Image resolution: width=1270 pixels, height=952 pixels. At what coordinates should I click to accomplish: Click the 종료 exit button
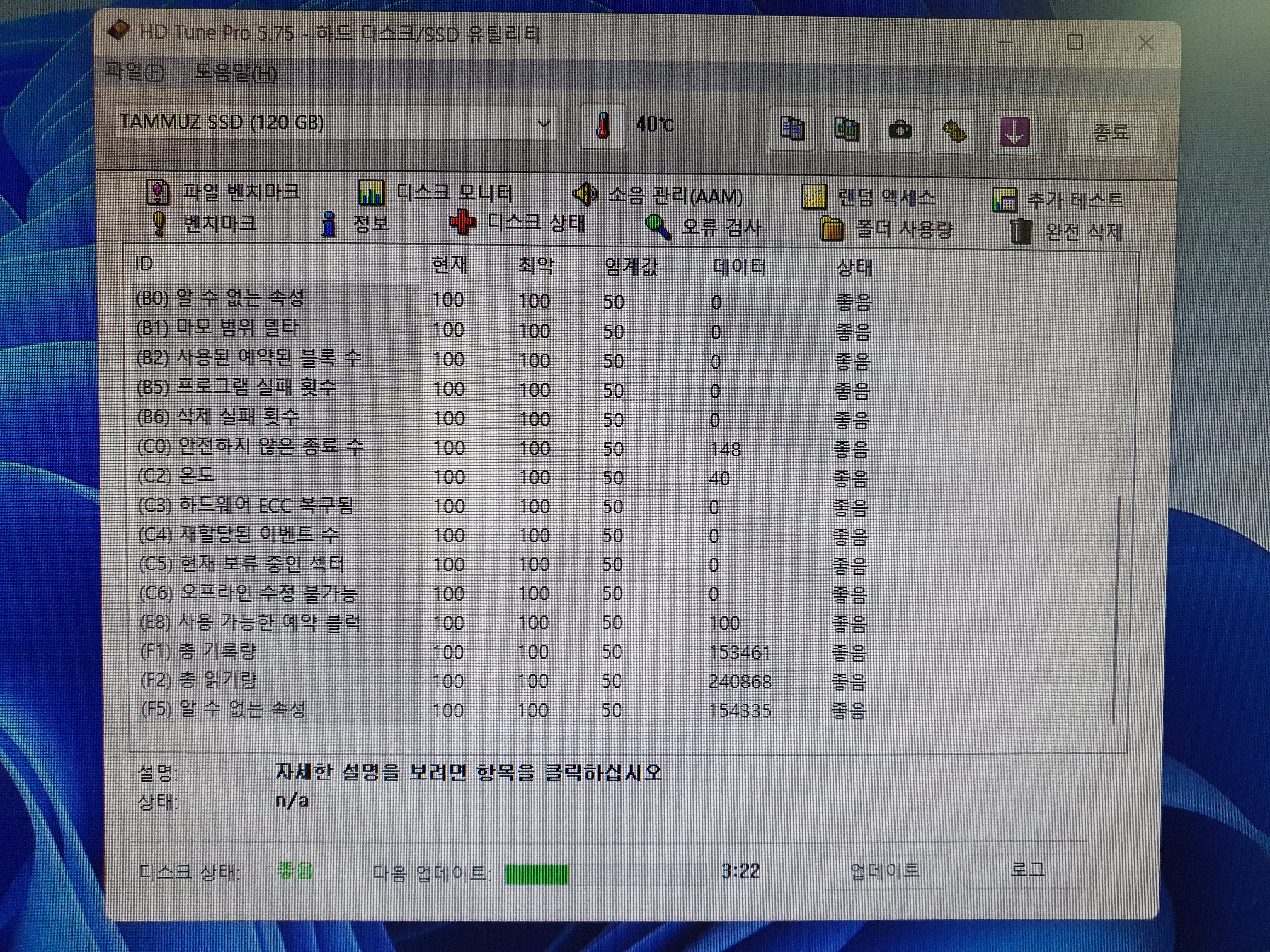pyautogui.click(x=1111, y=133)
